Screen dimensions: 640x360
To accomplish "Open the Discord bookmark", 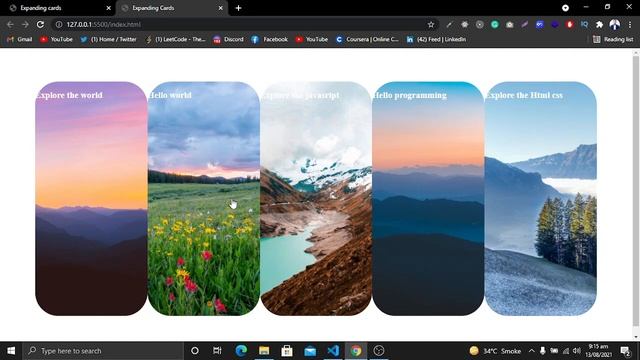I will click(229, 39).
